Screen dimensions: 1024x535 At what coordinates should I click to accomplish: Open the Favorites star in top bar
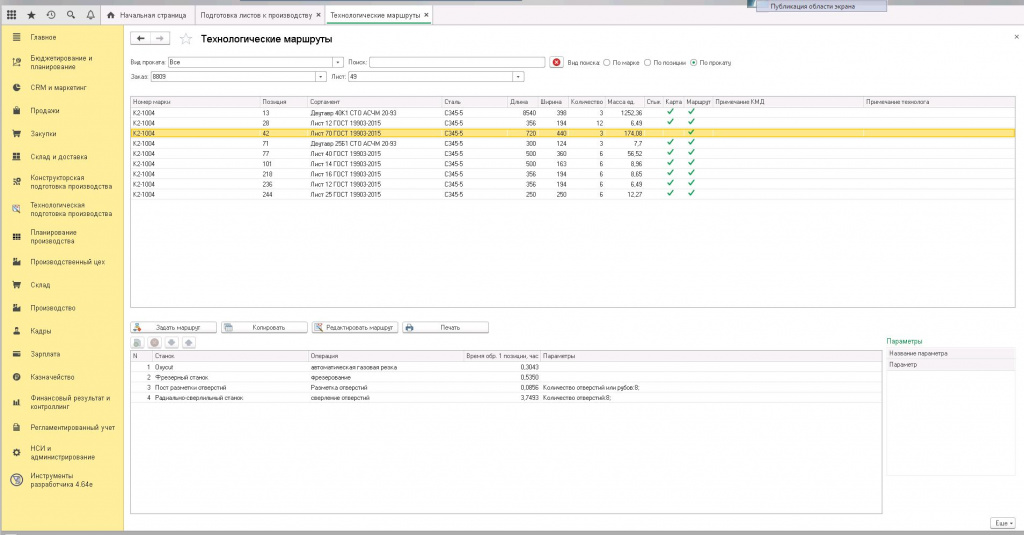click(x=31, y=14)
